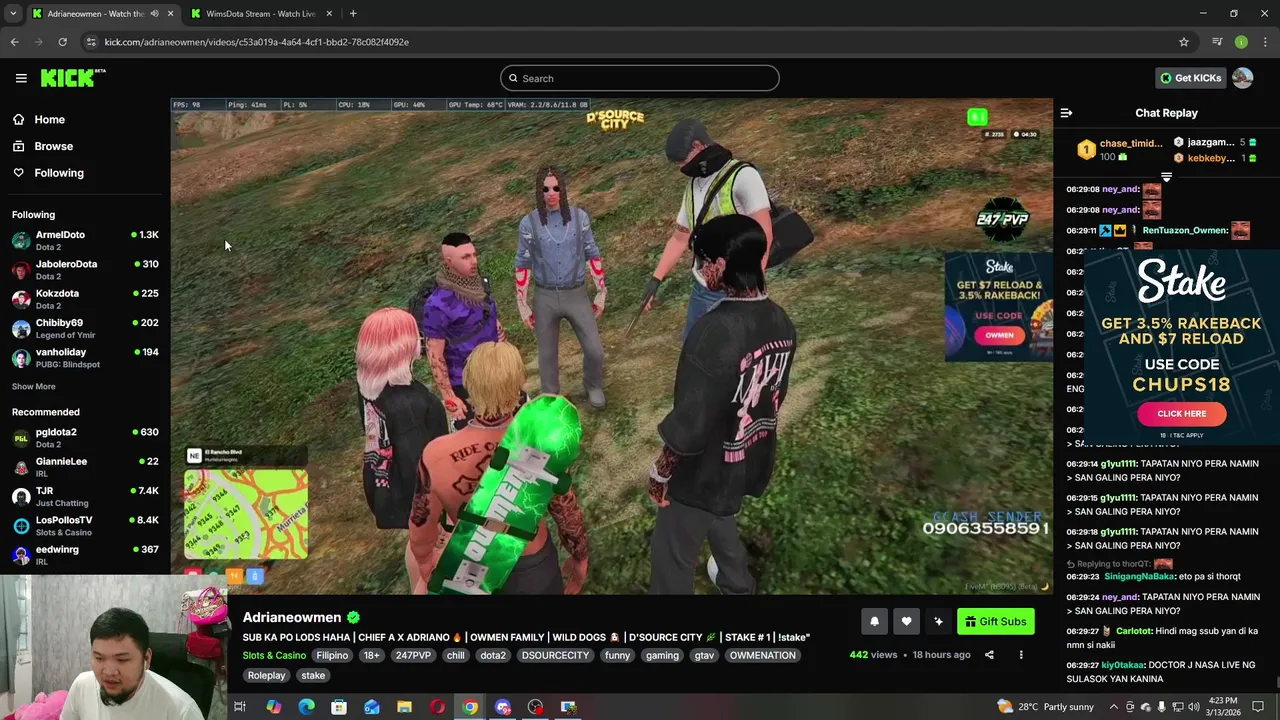Go to Home in the sidebar
The image size is (1280, 720).
coord(49,119)
